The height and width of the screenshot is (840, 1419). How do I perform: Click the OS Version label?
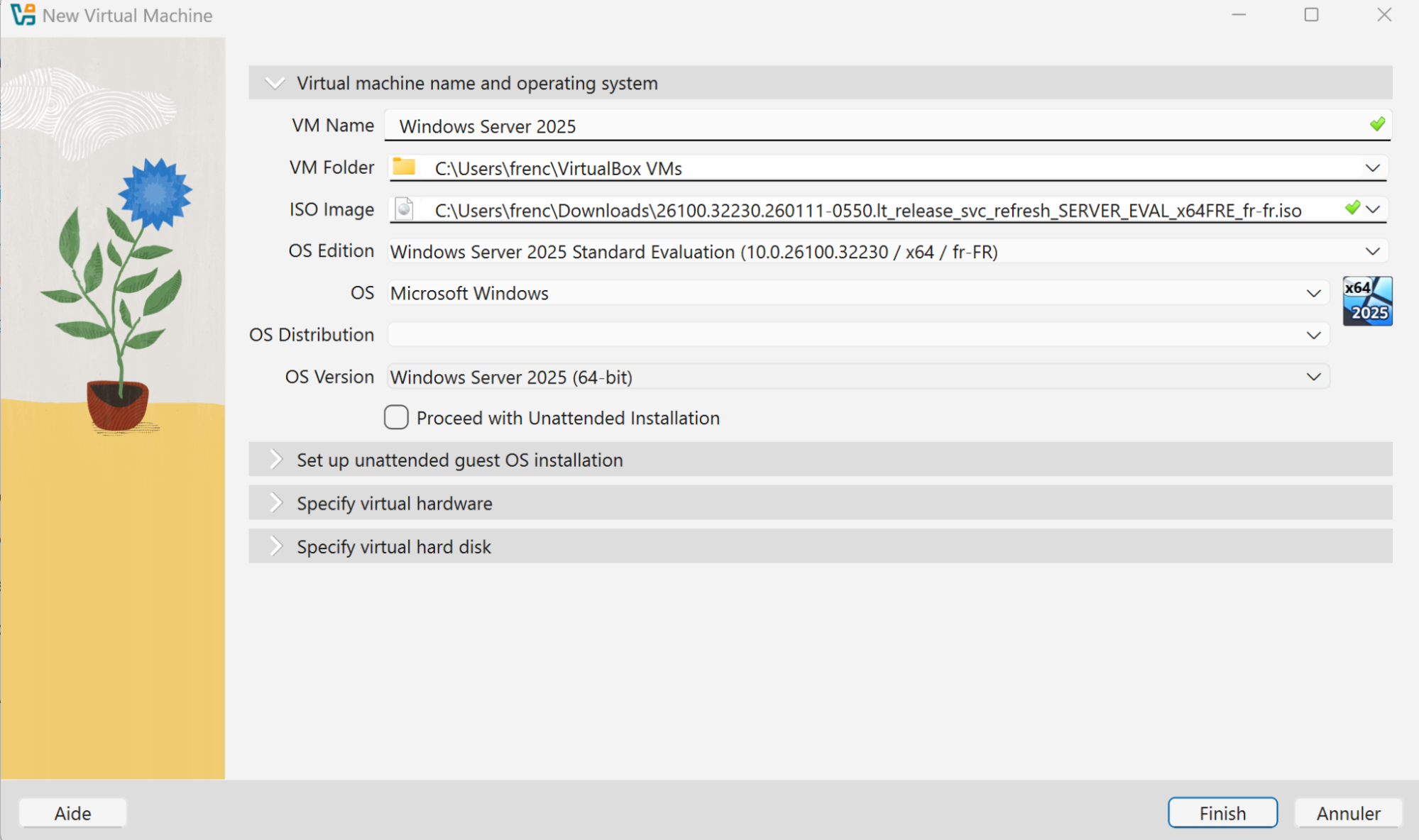pos(329,376)
